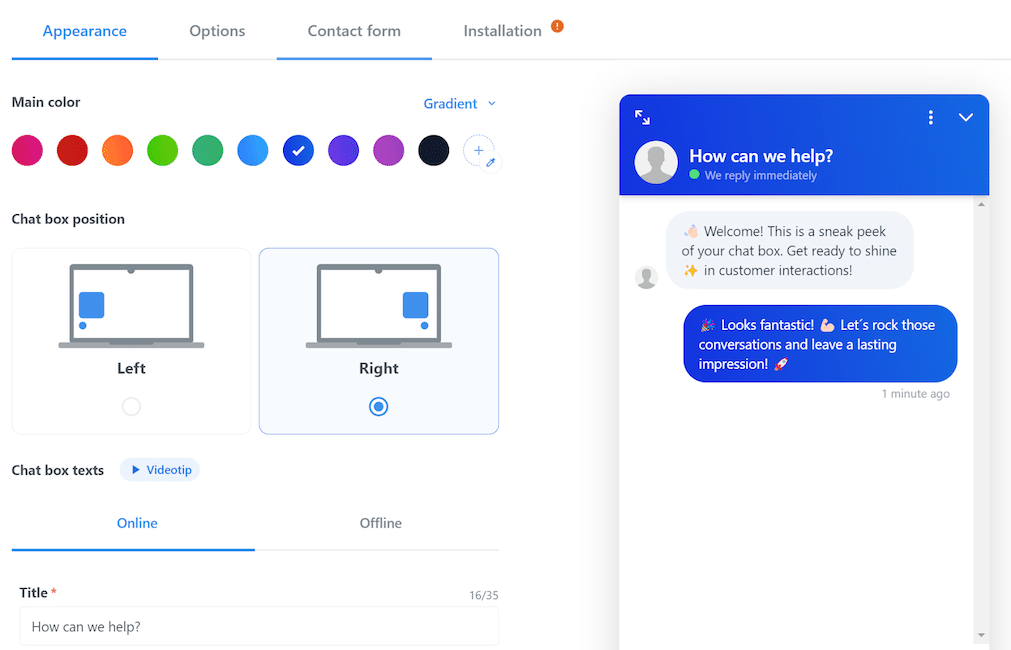
Task: Click the blue 'Looks fantastic!' message bubble
Action: [x=820, y=344]
